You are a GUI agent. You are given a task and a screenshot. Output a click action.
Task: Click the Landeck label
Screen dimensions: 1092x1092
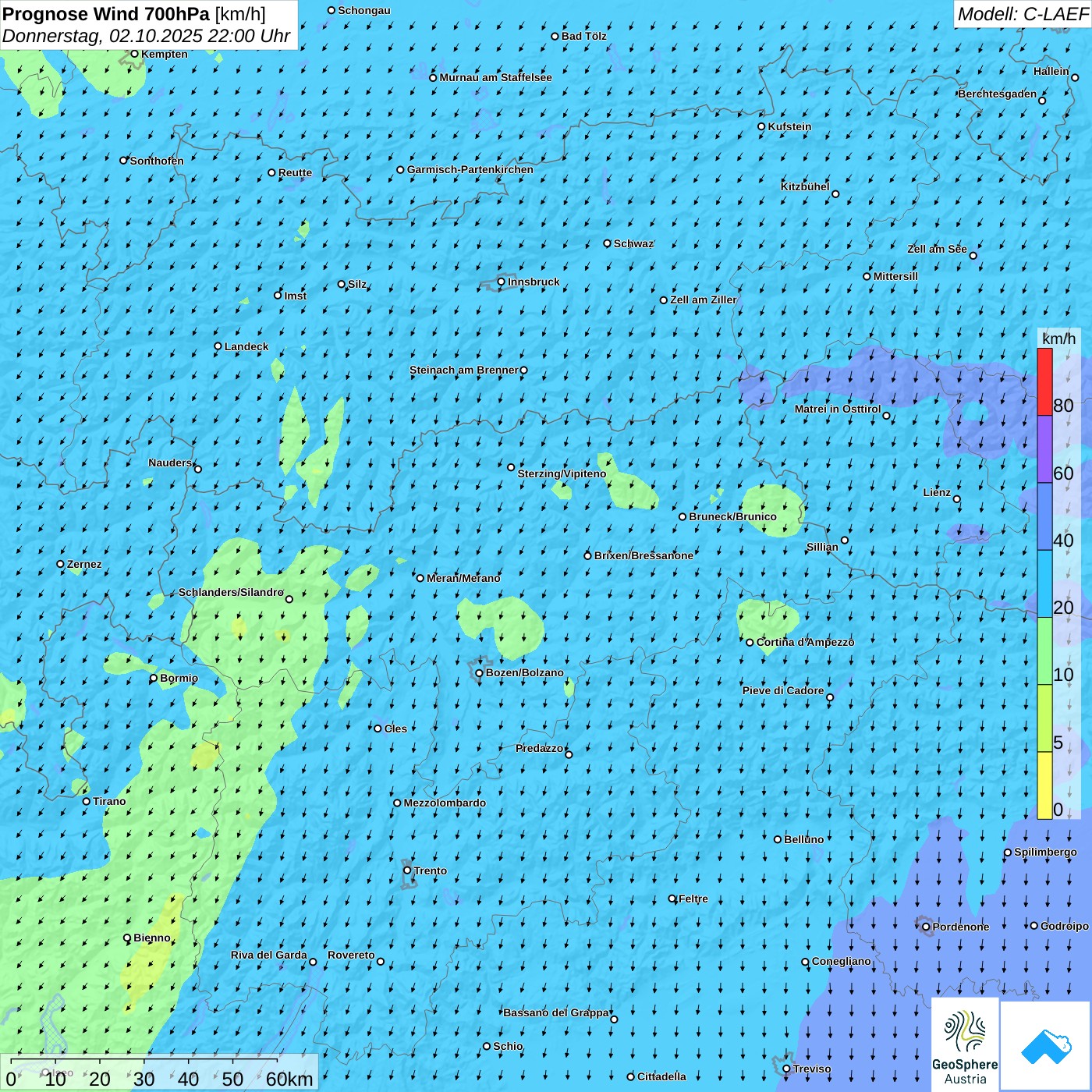[246, 346]
